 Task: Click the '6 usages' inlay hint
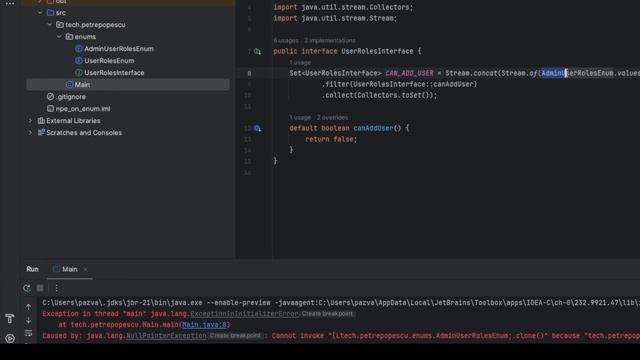click(x=286, y=40)
